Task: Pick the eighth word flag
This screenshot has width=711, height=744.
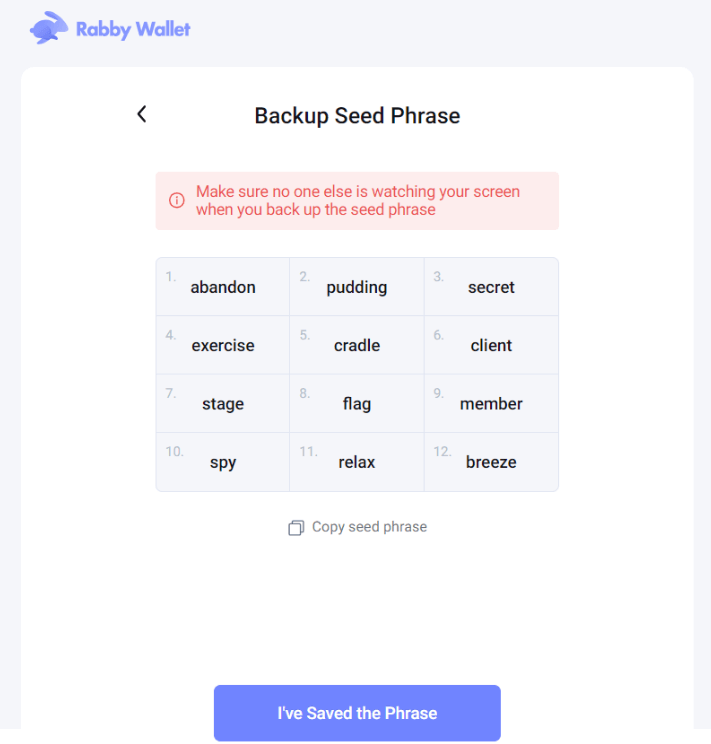Action: click(357, 404)
